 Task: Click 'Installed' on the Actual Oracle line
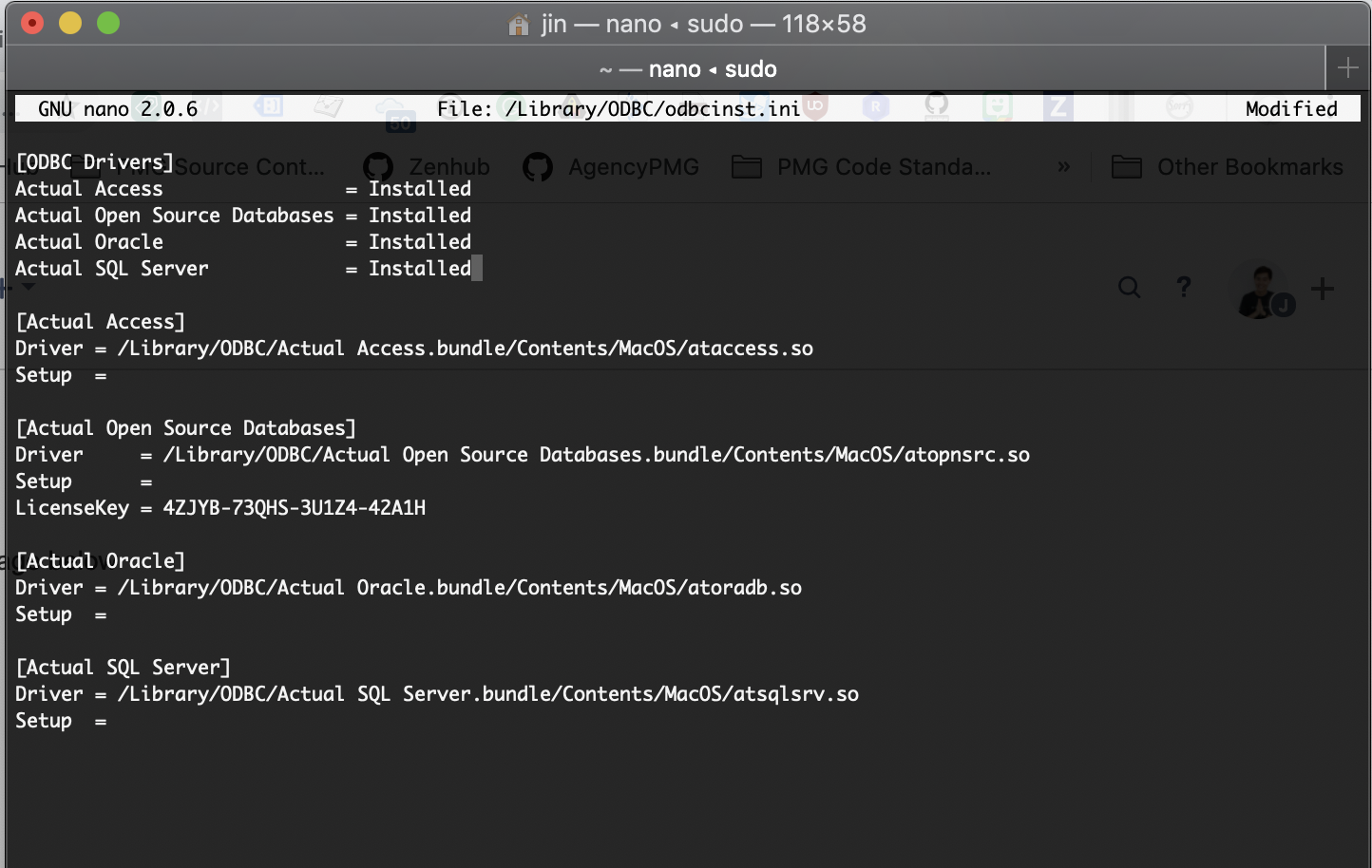click(420, 242)
